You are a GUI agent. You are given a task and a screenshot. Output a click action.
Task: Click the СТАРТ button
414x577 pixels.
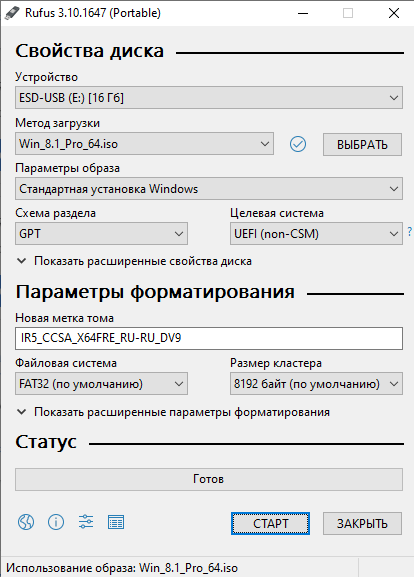point(270,523)
